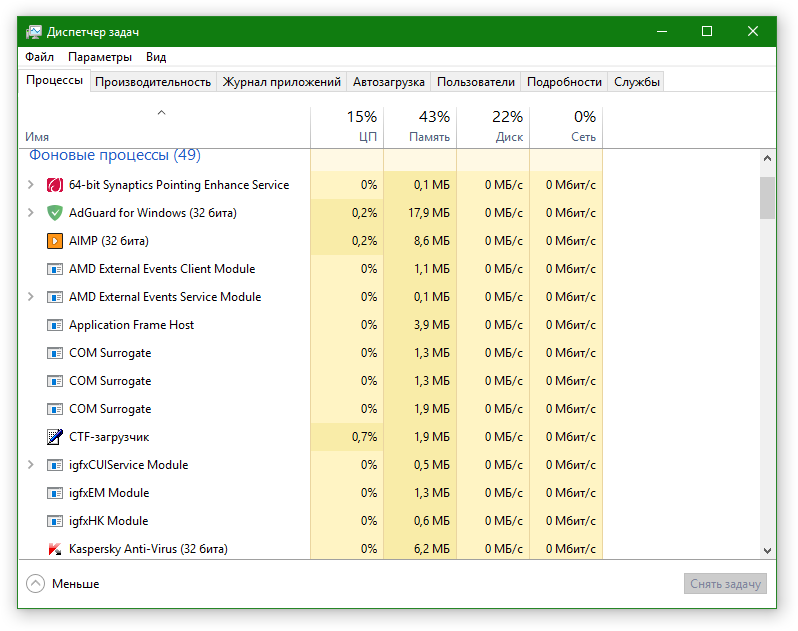Click the scrollbar down arrow
Viewport: 798px width, 631px height.
pos(767,551)
